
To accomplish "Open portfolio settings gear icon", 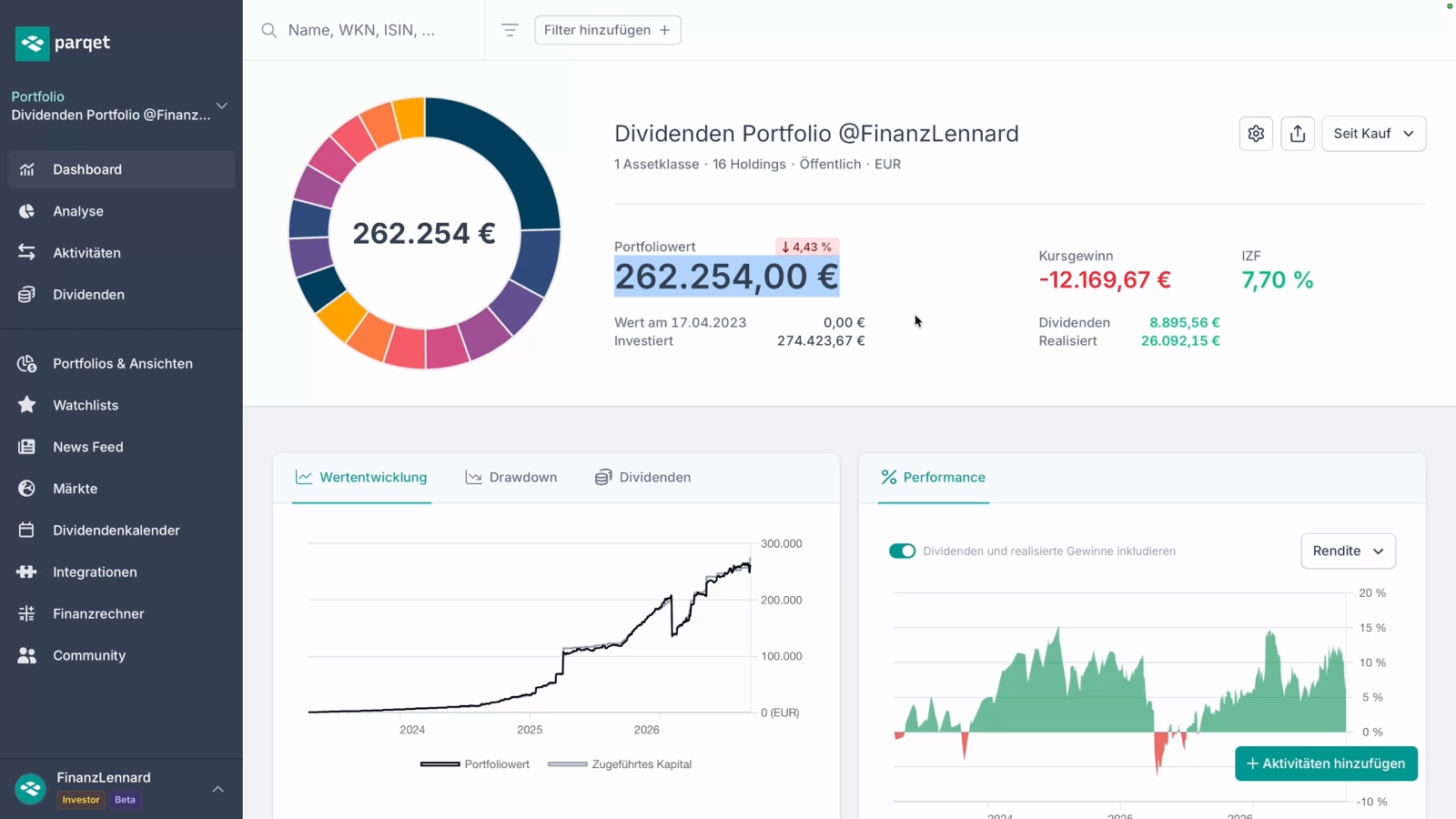I will coord(1256,134).
